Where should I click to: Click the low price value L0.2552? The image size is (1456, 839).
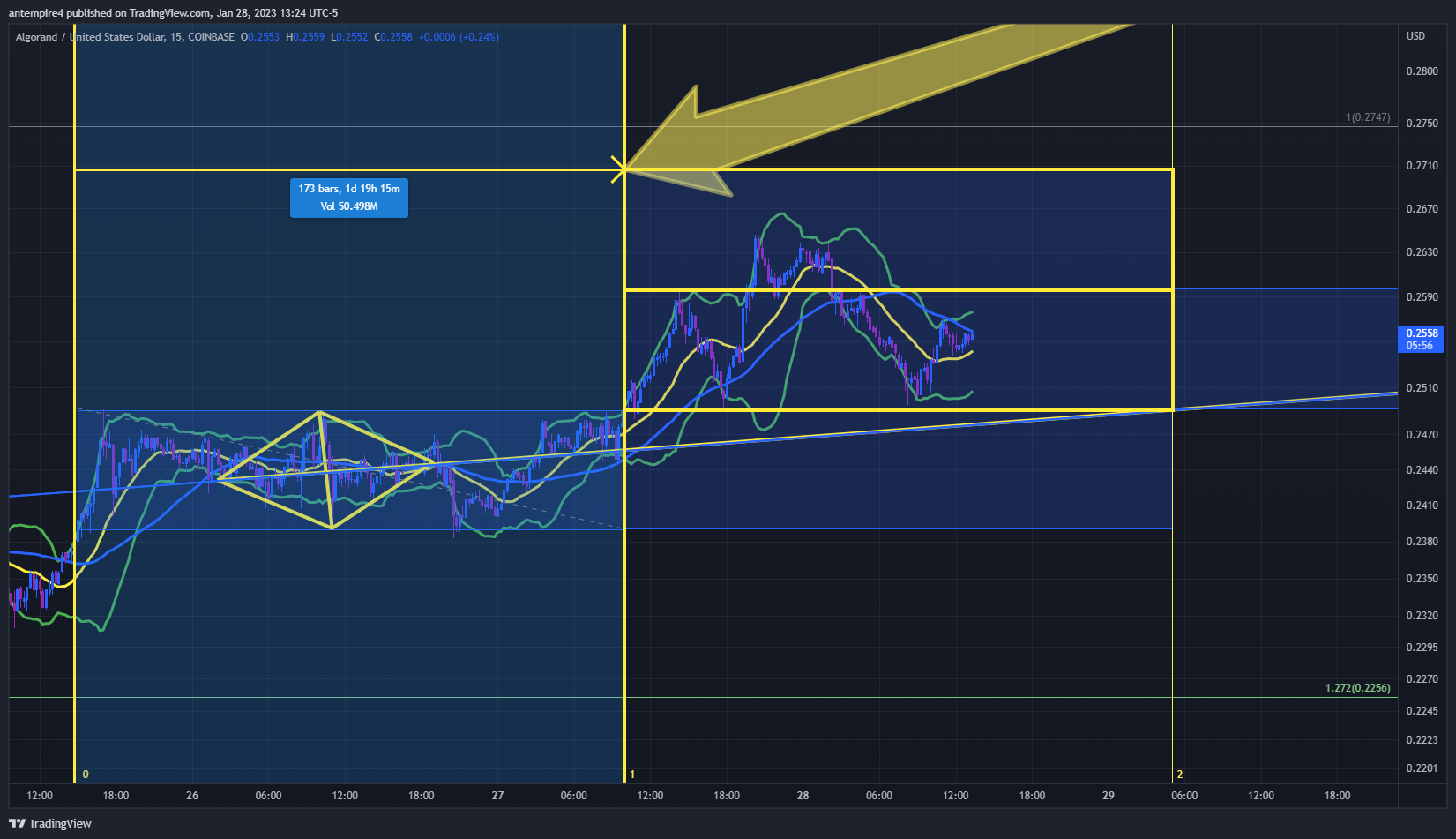(349, 37)
